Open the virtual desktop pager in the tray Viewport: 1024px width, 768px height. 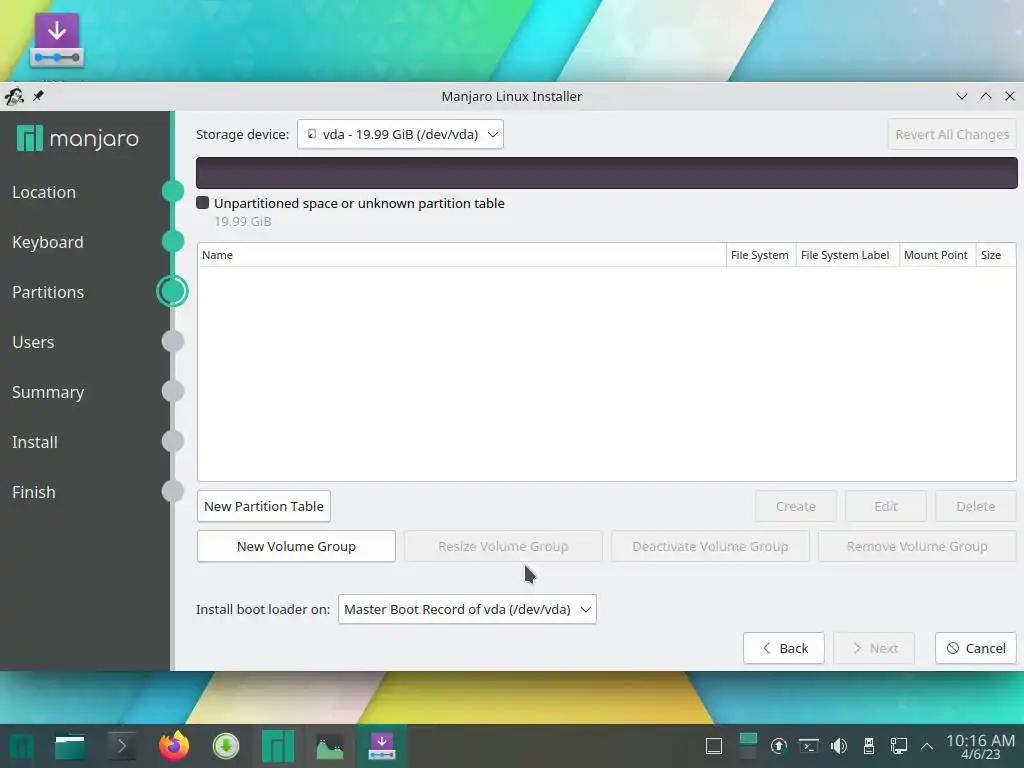coord(748,746)
